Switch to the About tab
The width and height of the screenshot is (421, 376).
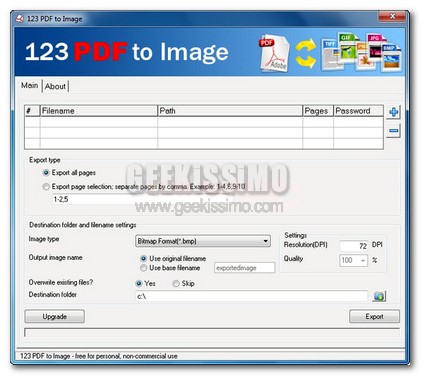pyautogui.click(x=55, y=86)
